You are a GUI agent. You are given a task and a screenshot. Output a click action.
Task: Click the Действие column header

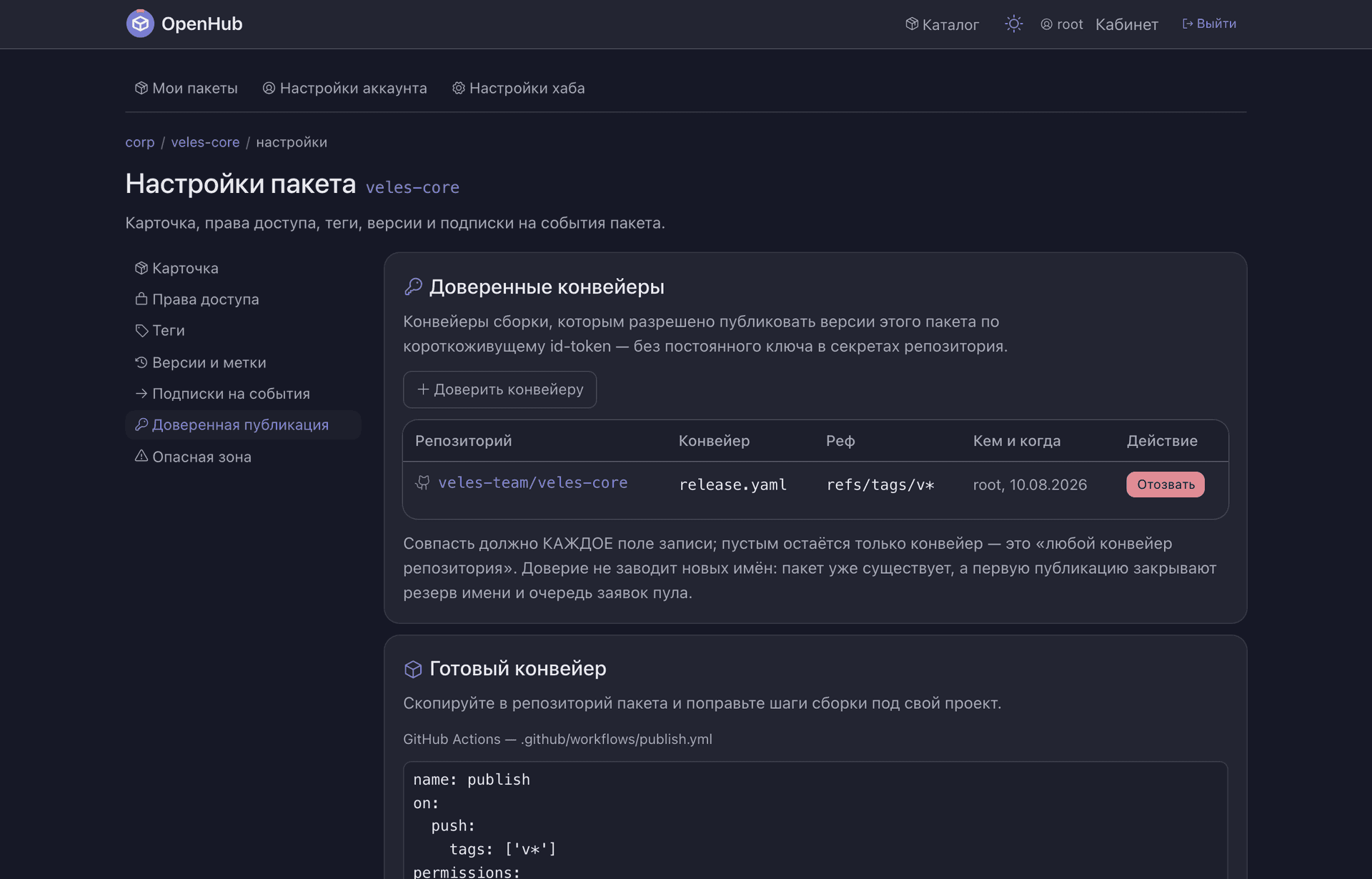click(1162, 441)
